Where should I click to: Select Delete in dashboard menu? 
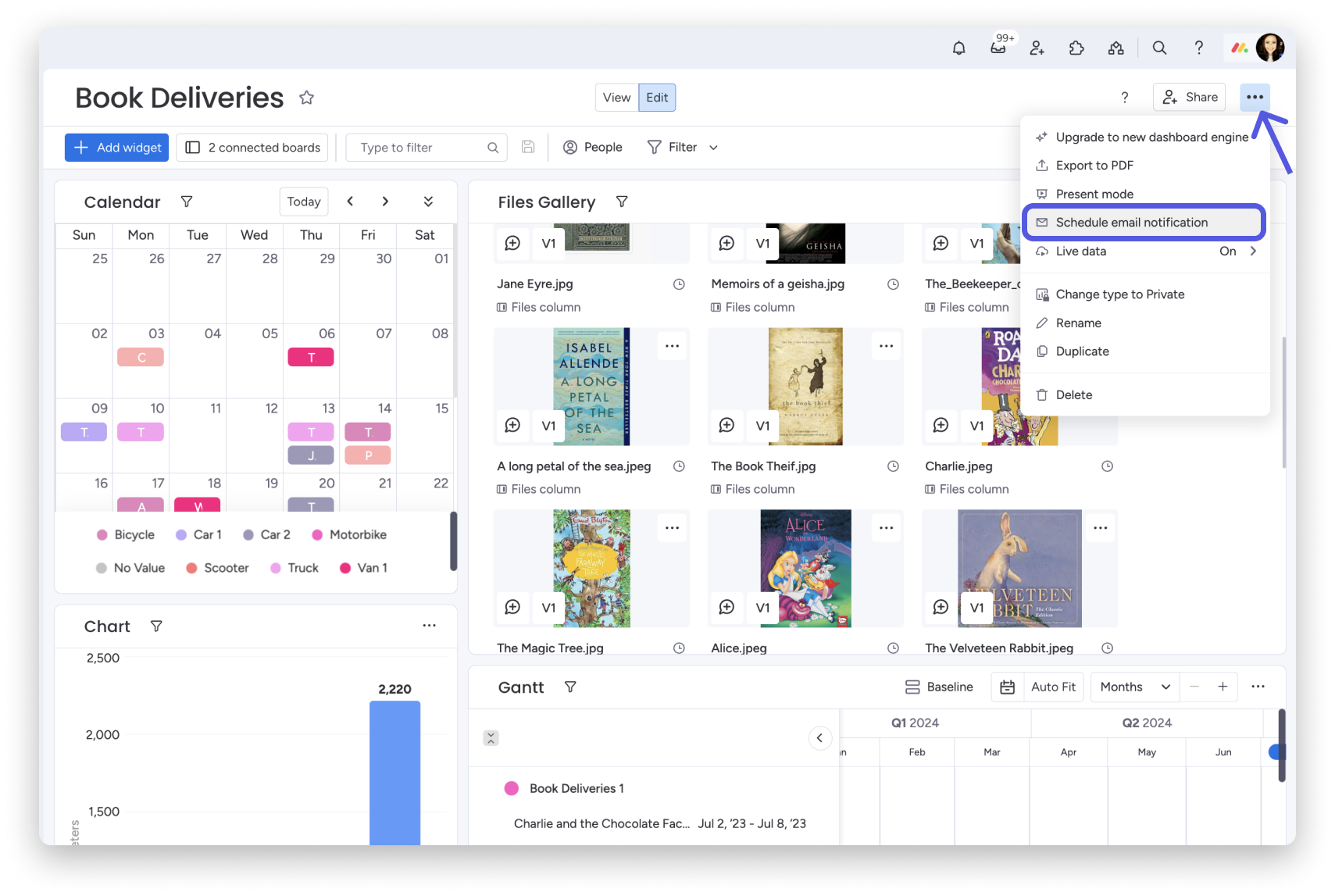(1145, 395)
